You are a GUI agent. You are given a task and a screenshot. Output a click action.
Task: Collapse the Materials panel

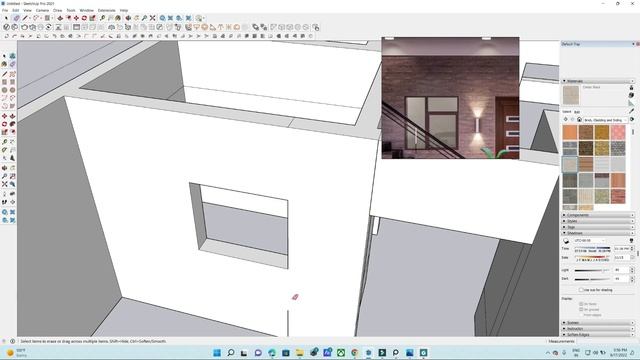point(597,81)
